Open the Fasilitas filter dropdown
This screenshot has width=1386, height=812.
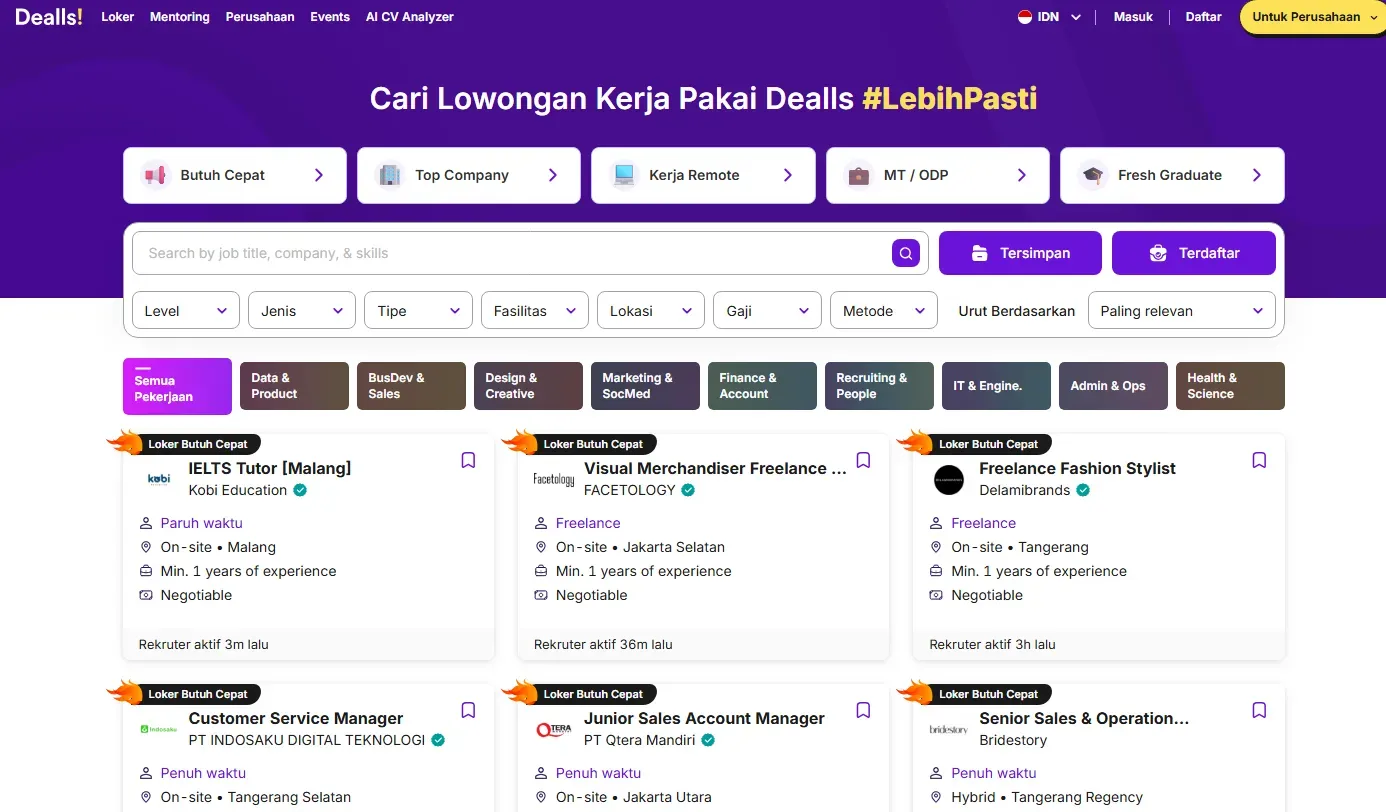(x=535, y=310)
